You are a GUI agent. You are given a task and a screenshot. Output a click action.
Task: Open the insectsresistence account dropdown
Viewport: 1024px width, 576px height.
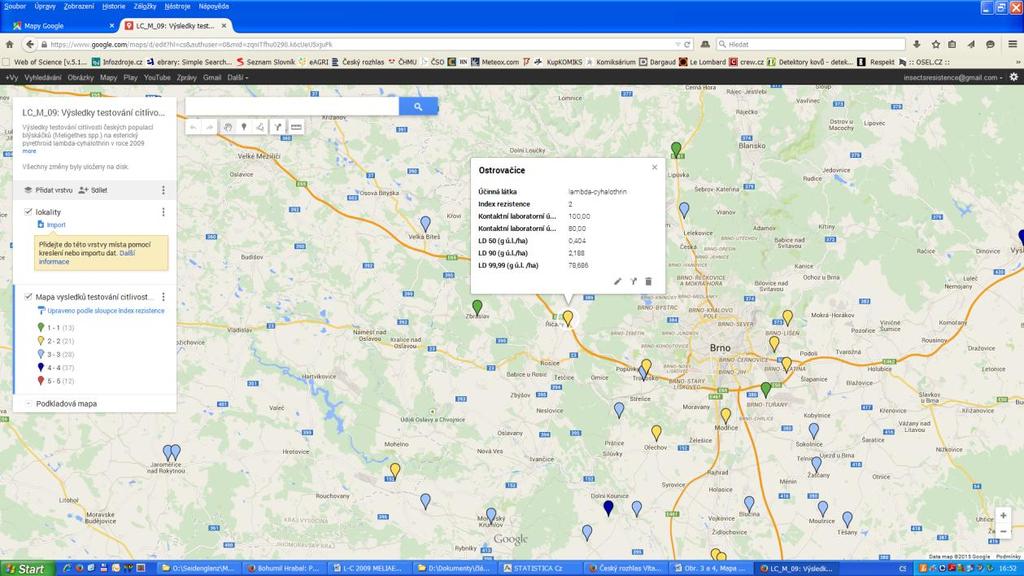point(953,77)
